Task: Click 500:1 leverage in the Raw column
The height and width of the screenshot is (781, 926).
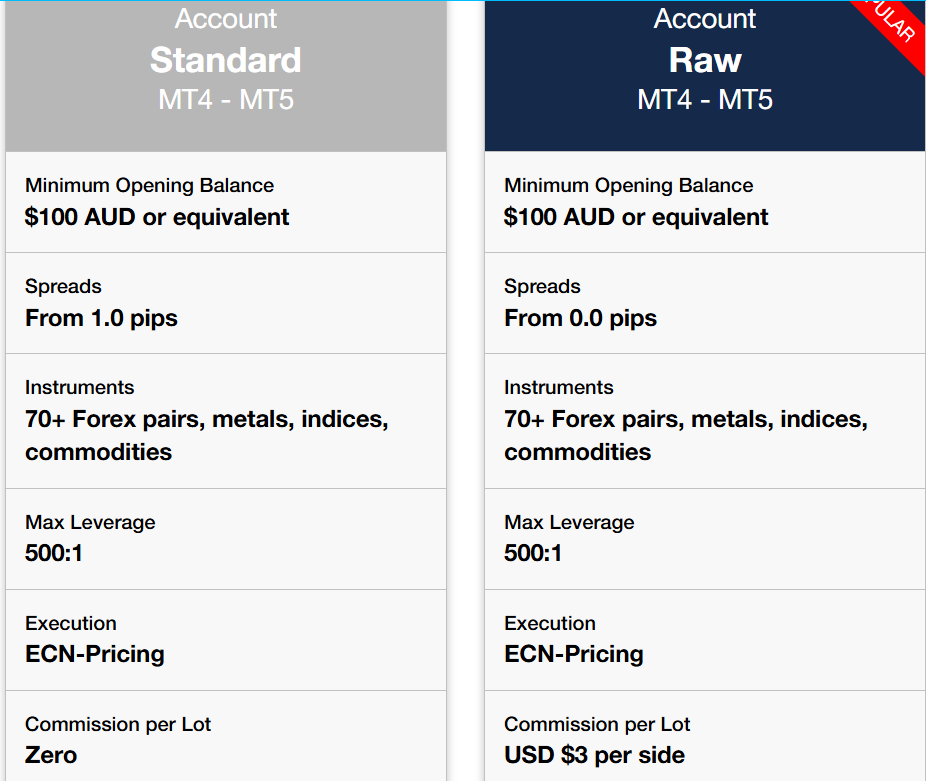Action: (533, 552)
